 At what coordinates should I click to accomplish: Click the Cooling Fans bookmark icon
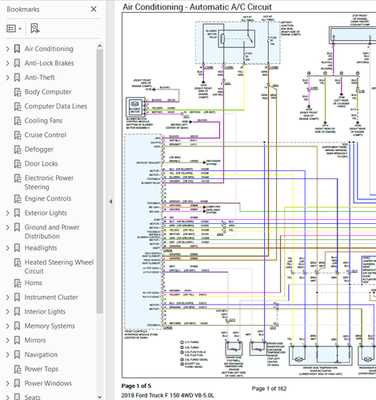17,121
